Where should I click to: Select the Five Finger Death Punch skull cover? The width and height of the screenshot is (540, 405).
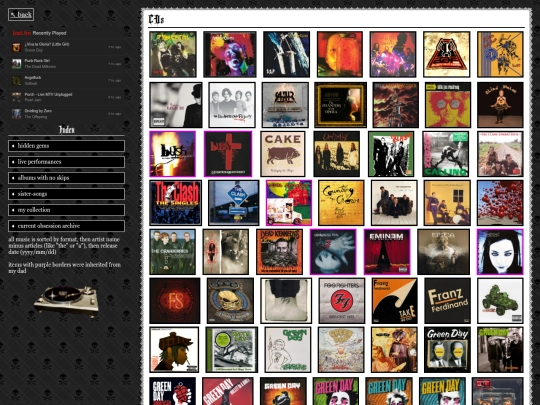(x=230, y=301)
